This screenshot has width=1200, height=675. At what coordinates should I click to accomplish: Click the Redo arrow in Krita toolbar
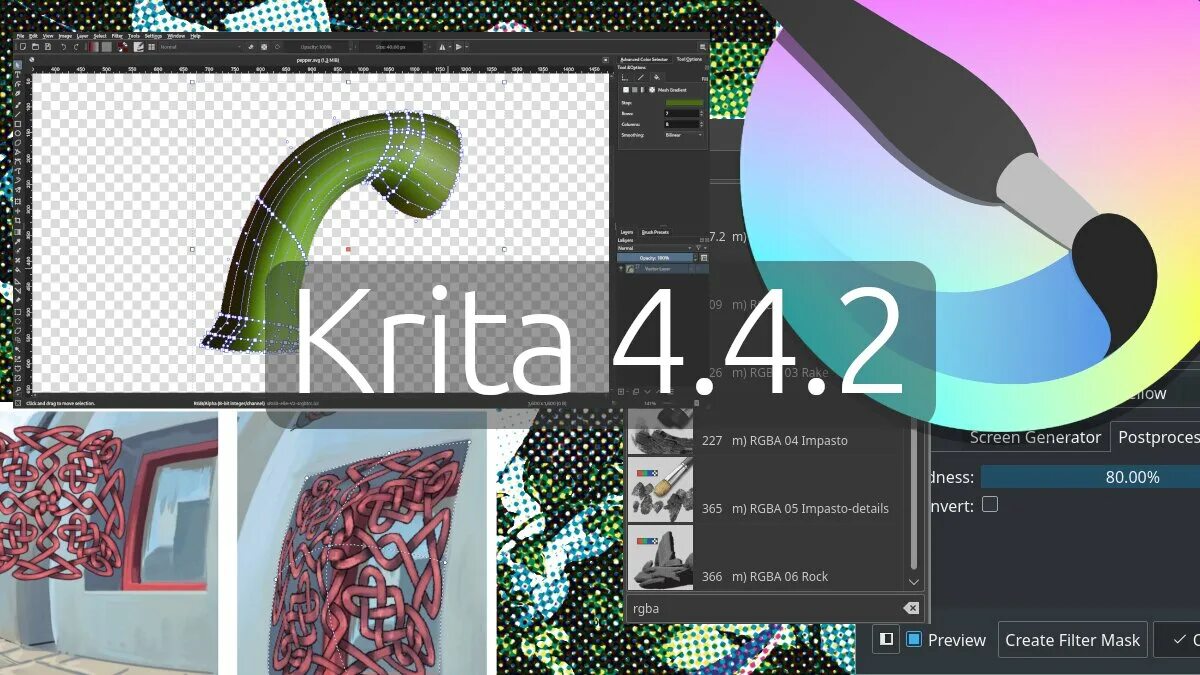pyautogui.click(x=76, y=47)
